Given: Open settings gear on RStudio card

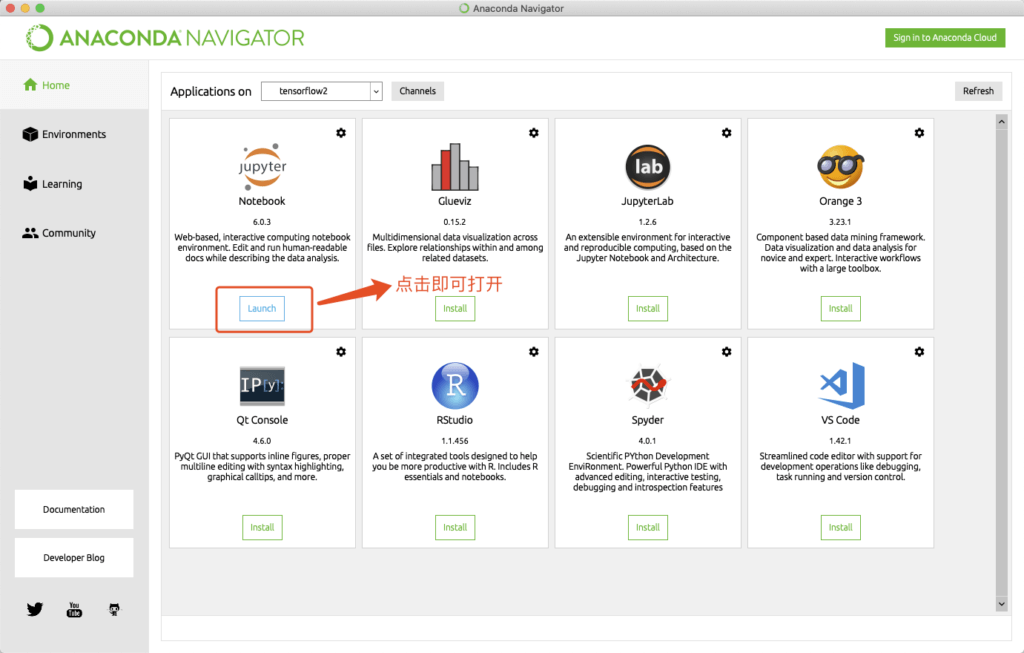Looking at the screenshot, I should click(534, 351).
